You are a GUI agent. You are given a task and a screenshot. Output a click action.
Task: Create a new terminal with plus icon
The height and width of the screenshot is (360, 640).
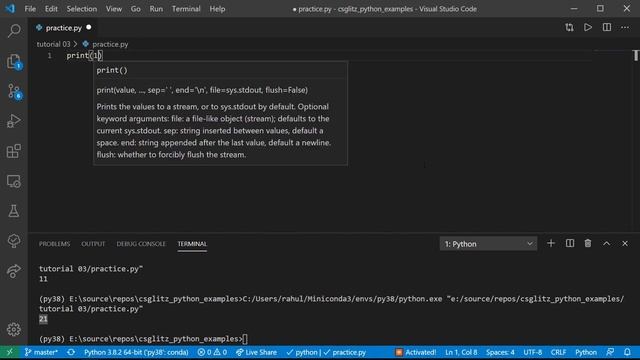[551, 243]
